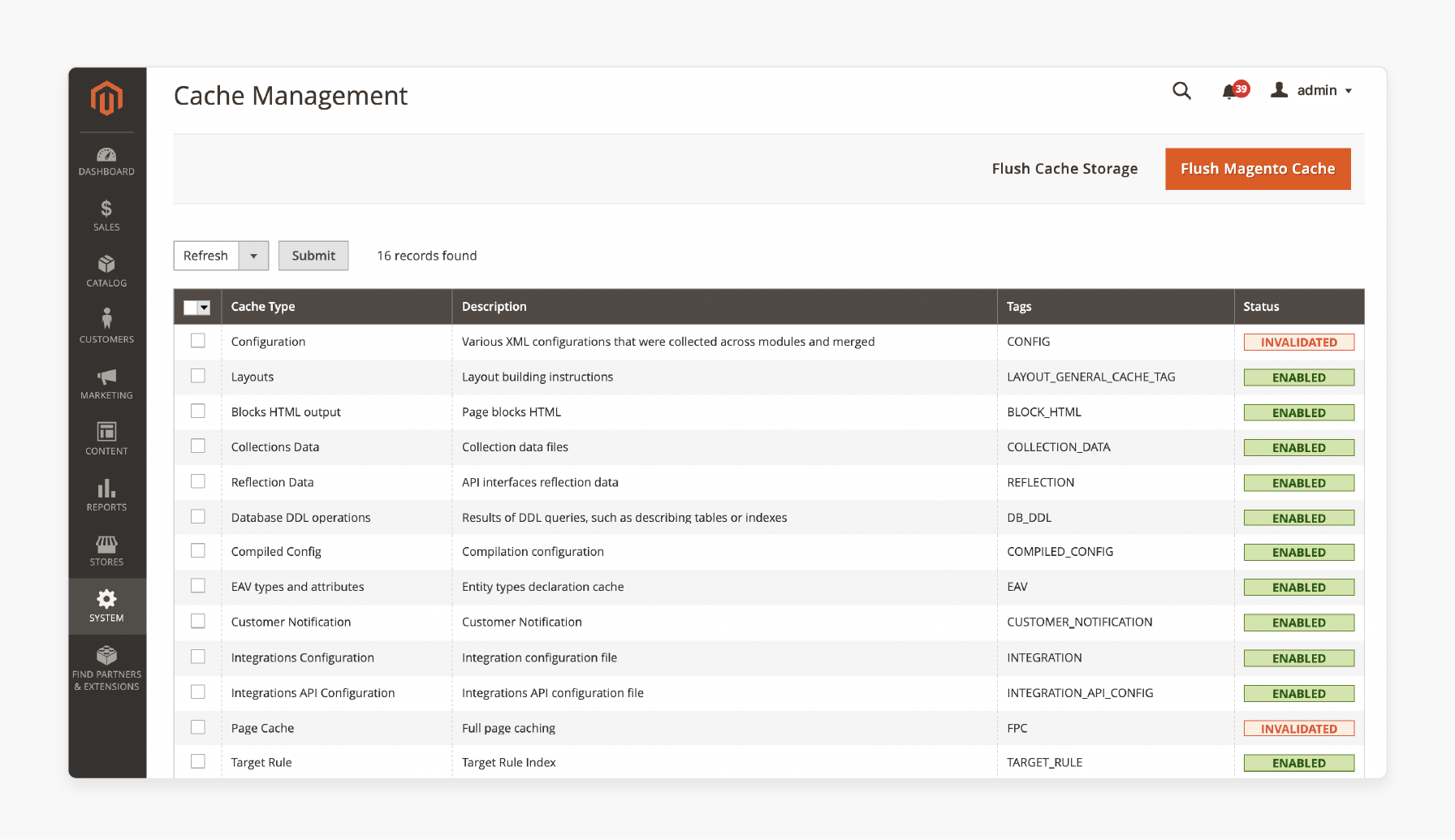Click INVALIDATED status for Page Cache
The width and height of the screenshot is (1455, 840).
click(x=1299, y=729)
